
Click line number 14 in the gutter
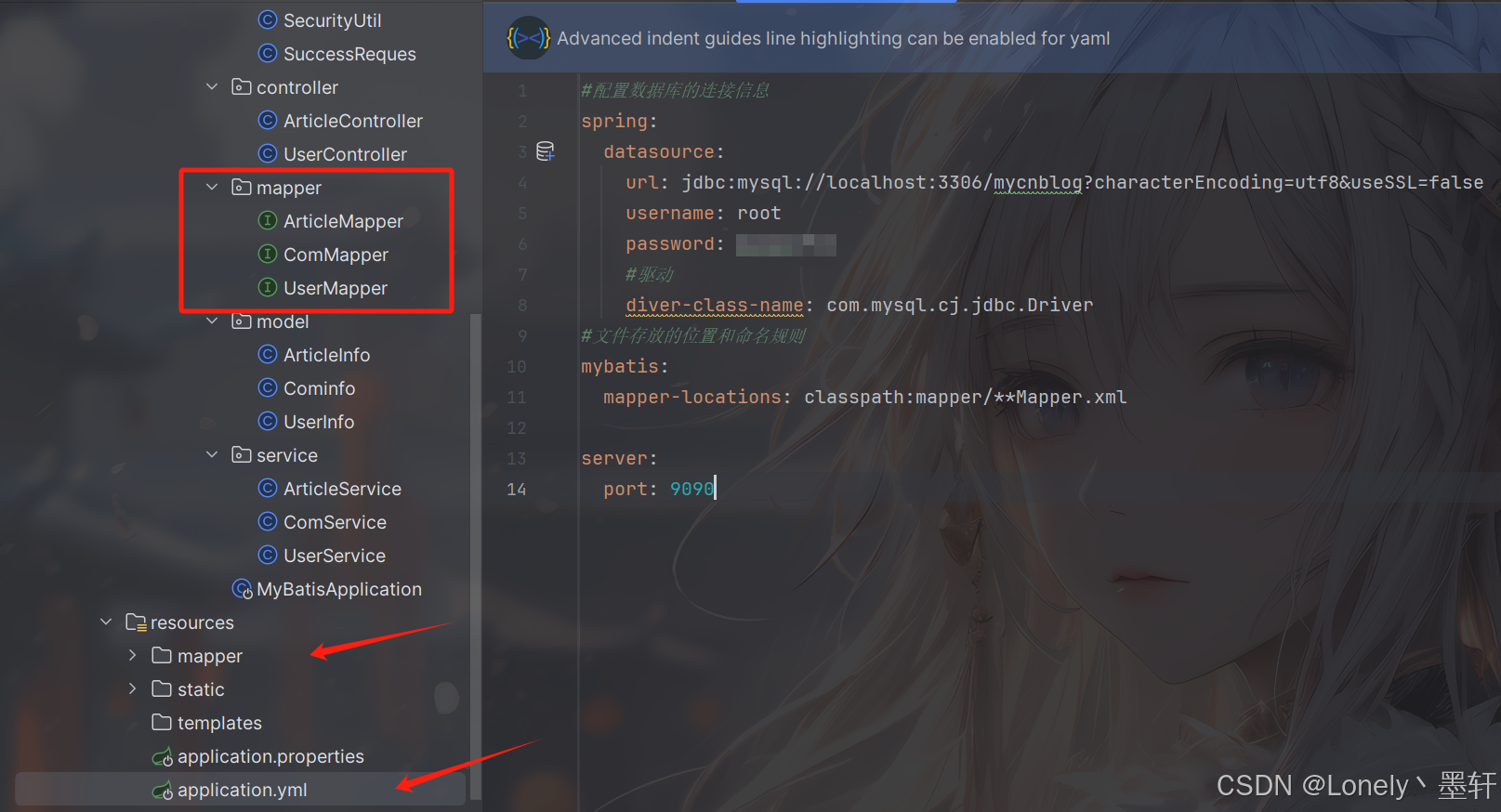pyautogui.click(x=517, y=489)
